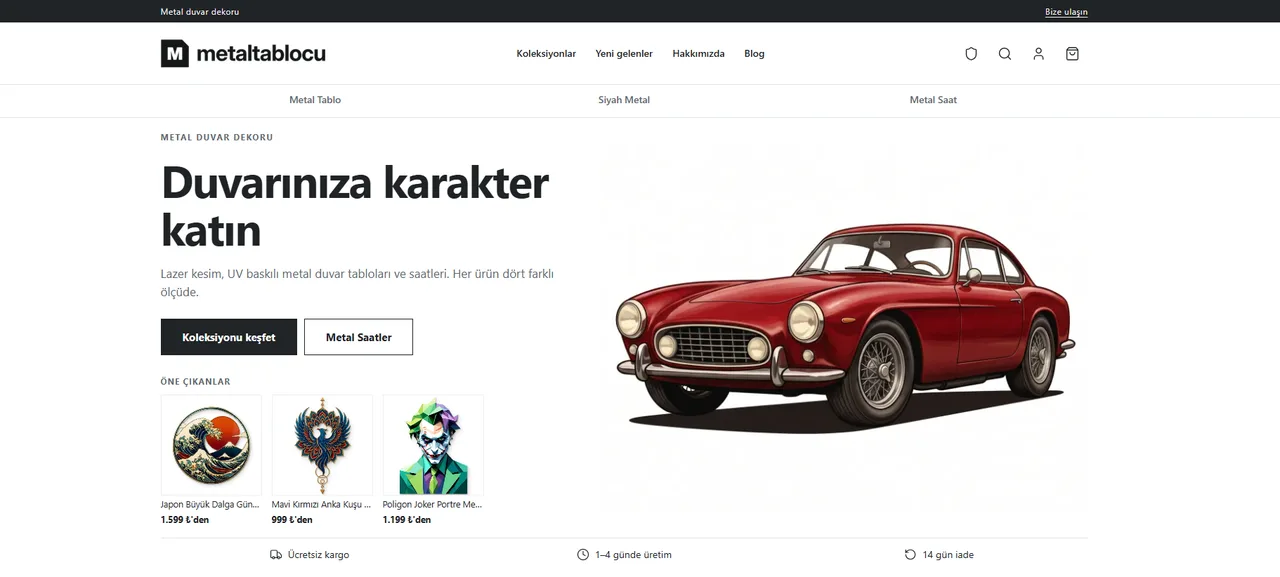Image resolution: width=1280 pixels, height=577 pixels.
Task: Click the ÖNE ÇIKANLAR label
Action: (196, 382)
